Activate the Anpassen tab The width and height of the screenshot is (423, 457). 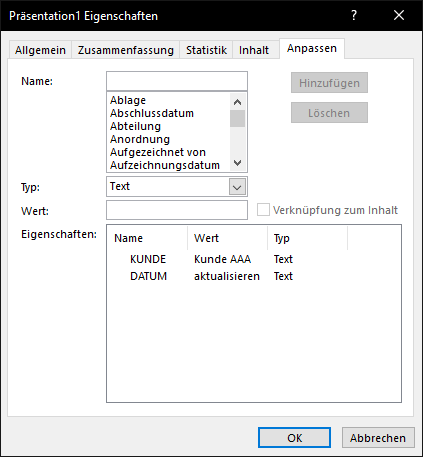point(312,49)
